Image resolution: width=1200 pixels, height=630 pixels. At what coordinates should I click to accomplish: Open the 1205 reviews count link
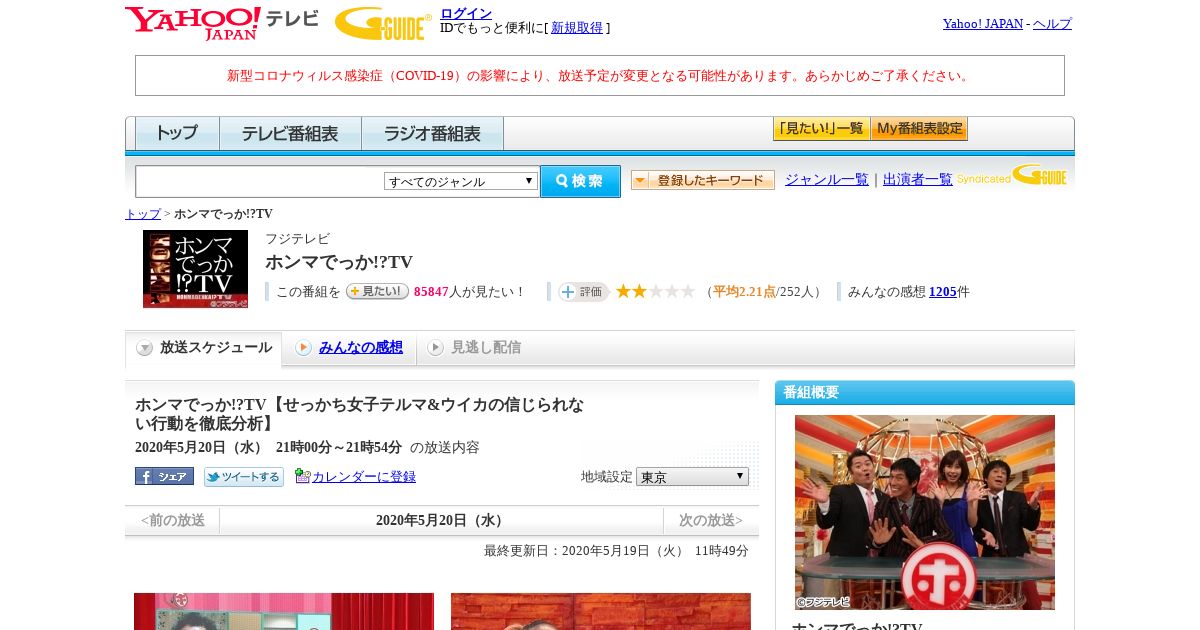(x=943, y=292)
